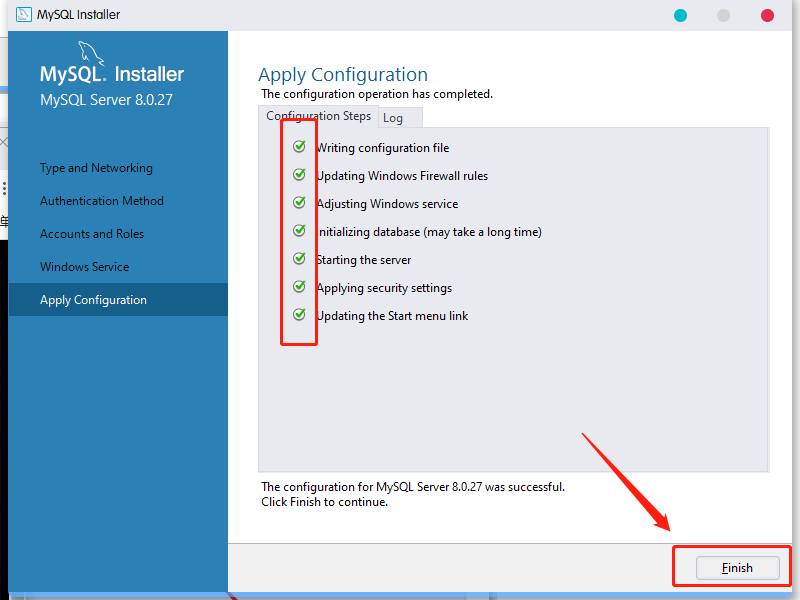The width and height of the screenshot is (800, 600).
Task: Click the 'Updating Windows Firewall rules' step text
Action: pyautogui.click(x=402, y=176)
